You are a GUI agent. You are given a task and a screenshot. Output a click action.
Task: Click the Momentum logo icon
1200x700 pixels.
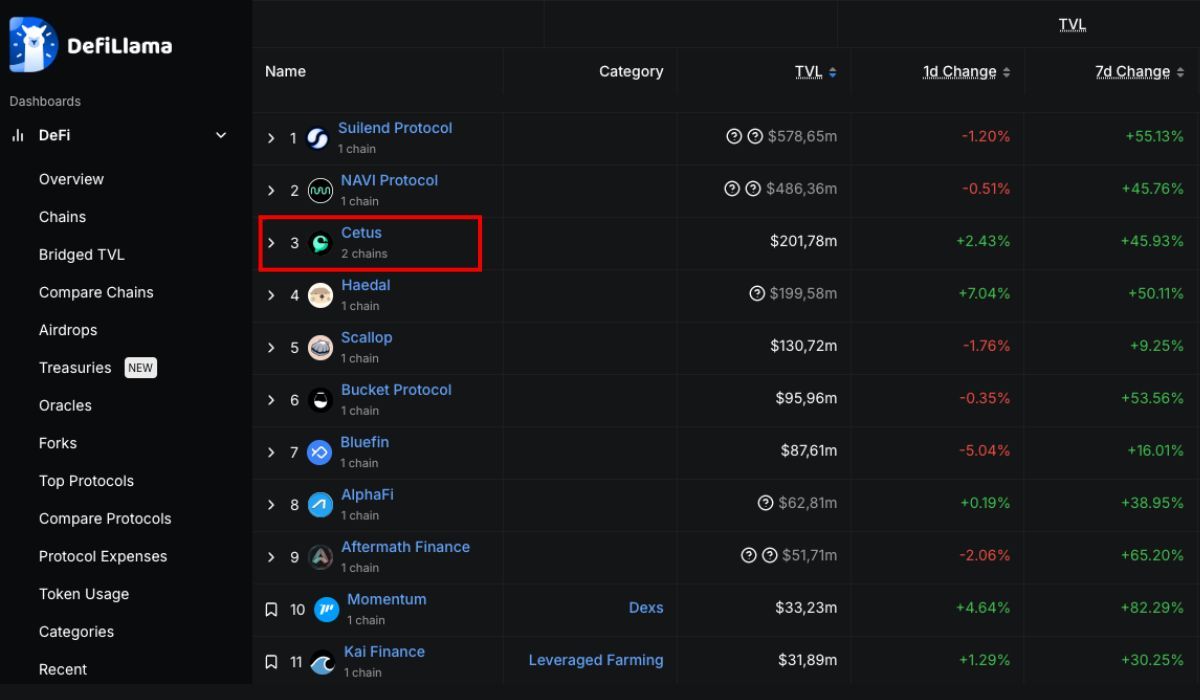point(326,609)
